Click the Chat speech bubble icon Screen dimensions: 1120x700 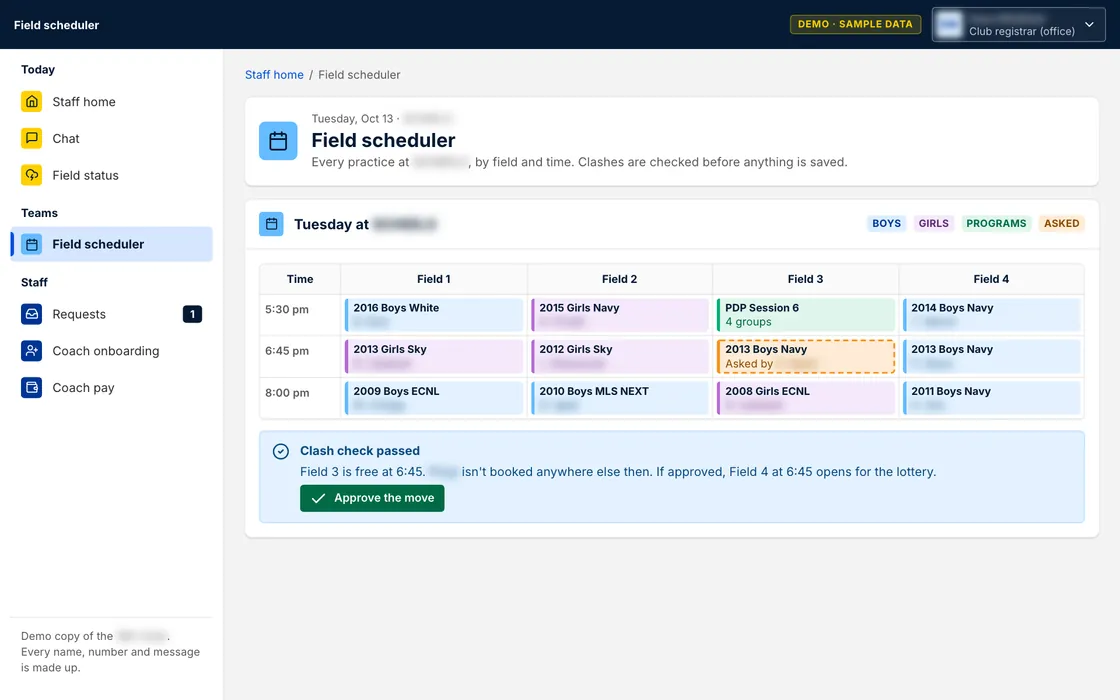tap(31, 138)
